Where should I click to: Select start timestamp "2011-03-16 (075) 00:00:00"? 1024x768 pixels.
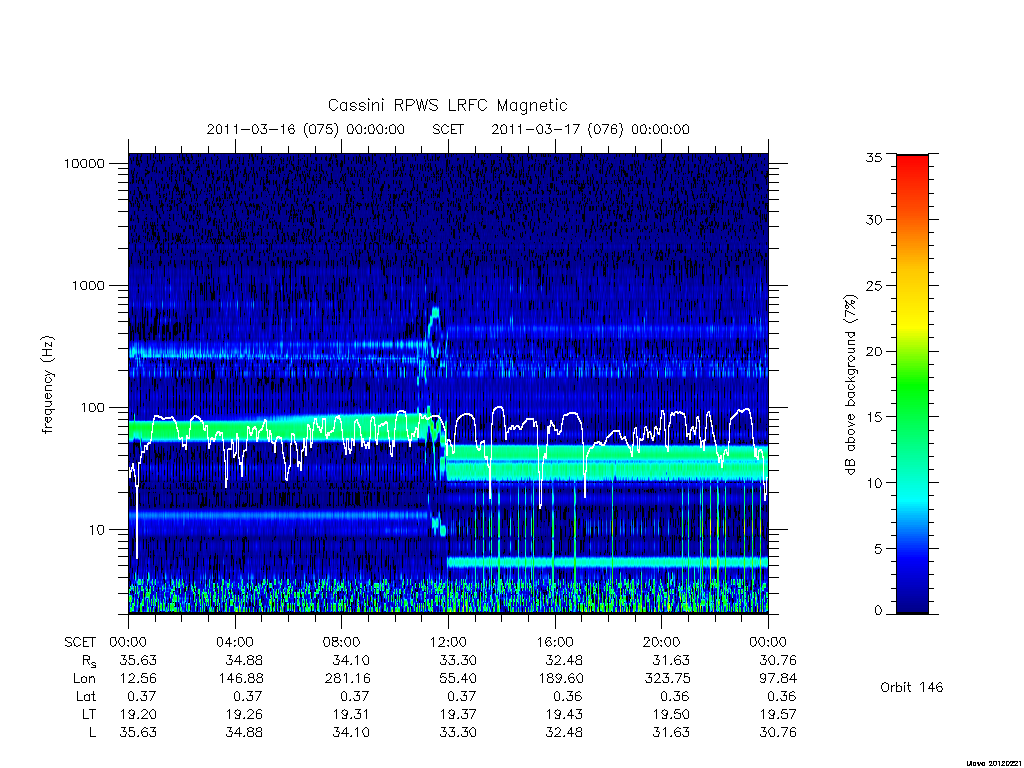point(306,129)
